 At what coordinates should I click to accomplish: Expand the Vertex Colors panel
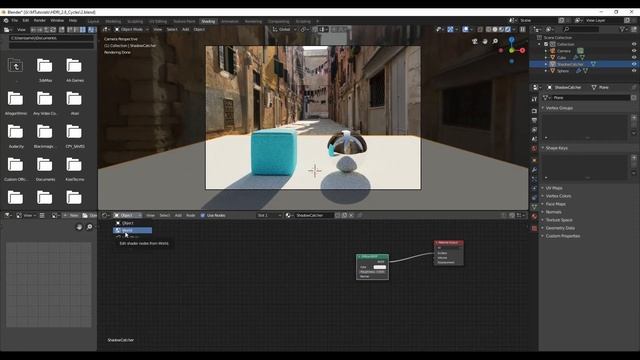558,196
